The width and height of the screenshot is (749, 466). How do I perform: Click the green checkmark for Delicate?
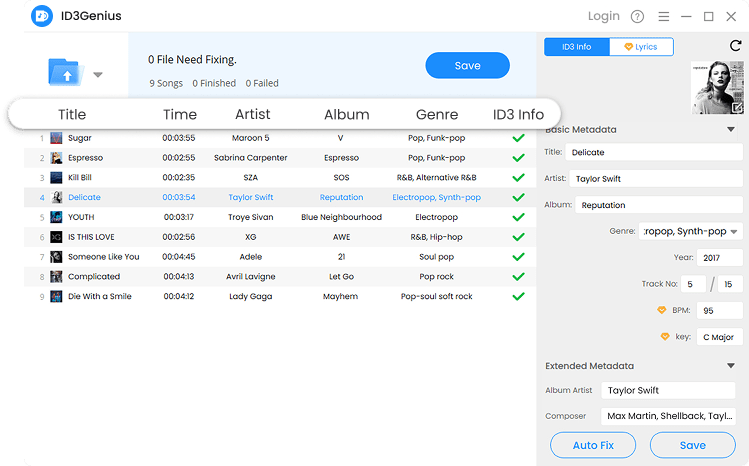(518, 197)
